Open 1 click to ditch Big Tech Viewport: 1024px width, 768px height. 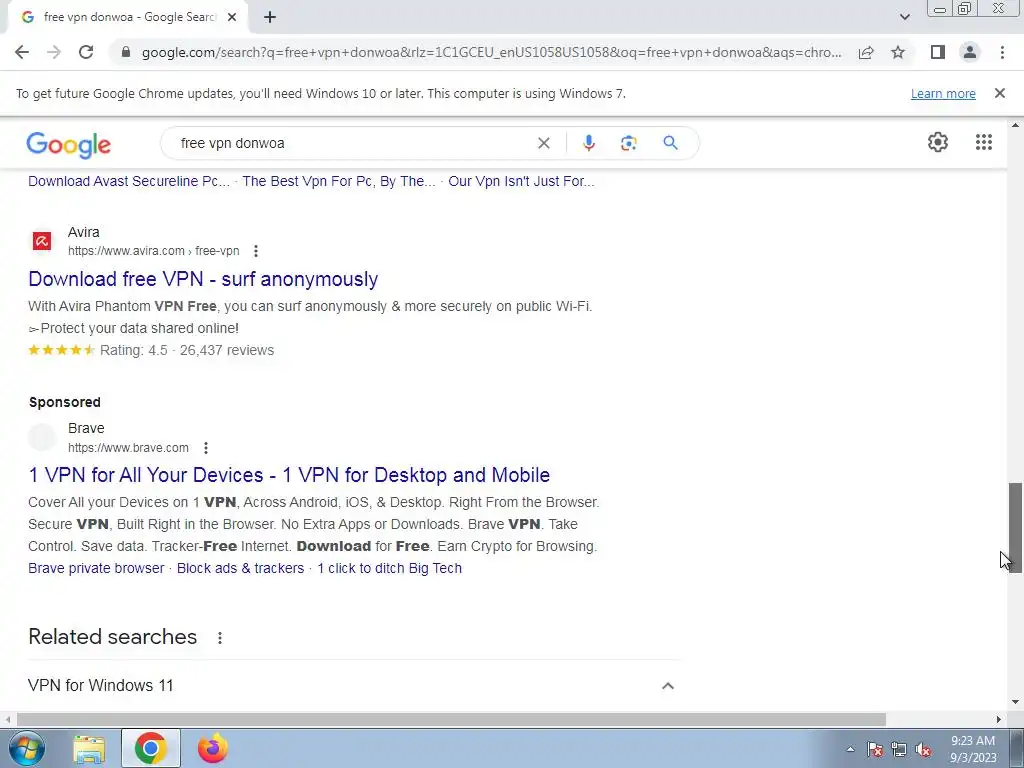pos(389,568)
